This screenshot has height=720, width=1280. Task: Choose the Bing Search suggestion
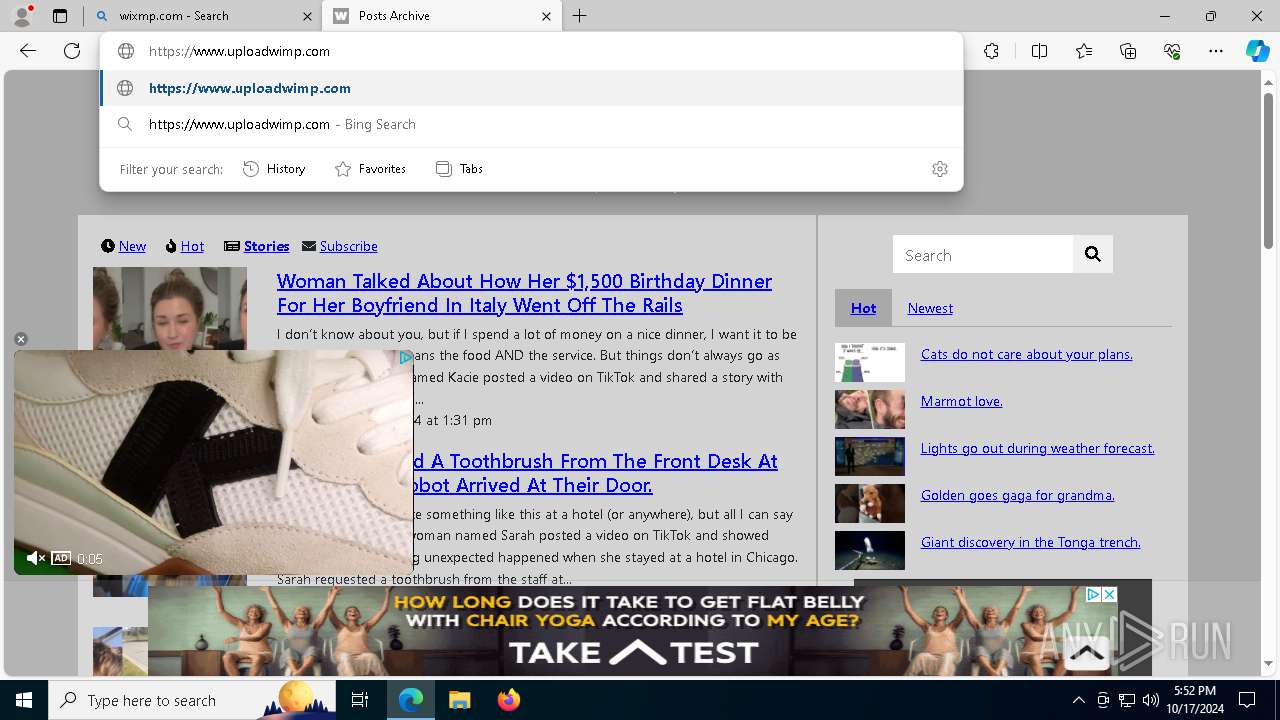click(531, 124)
